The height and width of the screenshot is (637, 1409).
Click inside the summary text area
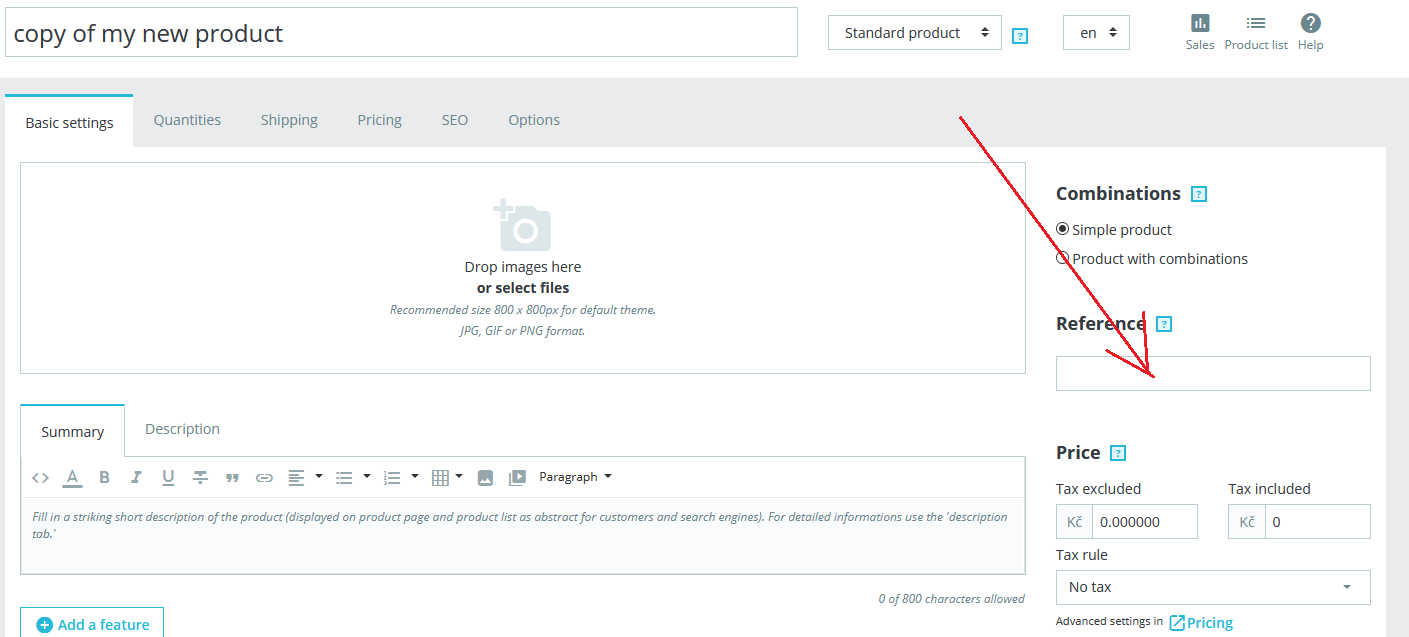click(x=523, y=535)
